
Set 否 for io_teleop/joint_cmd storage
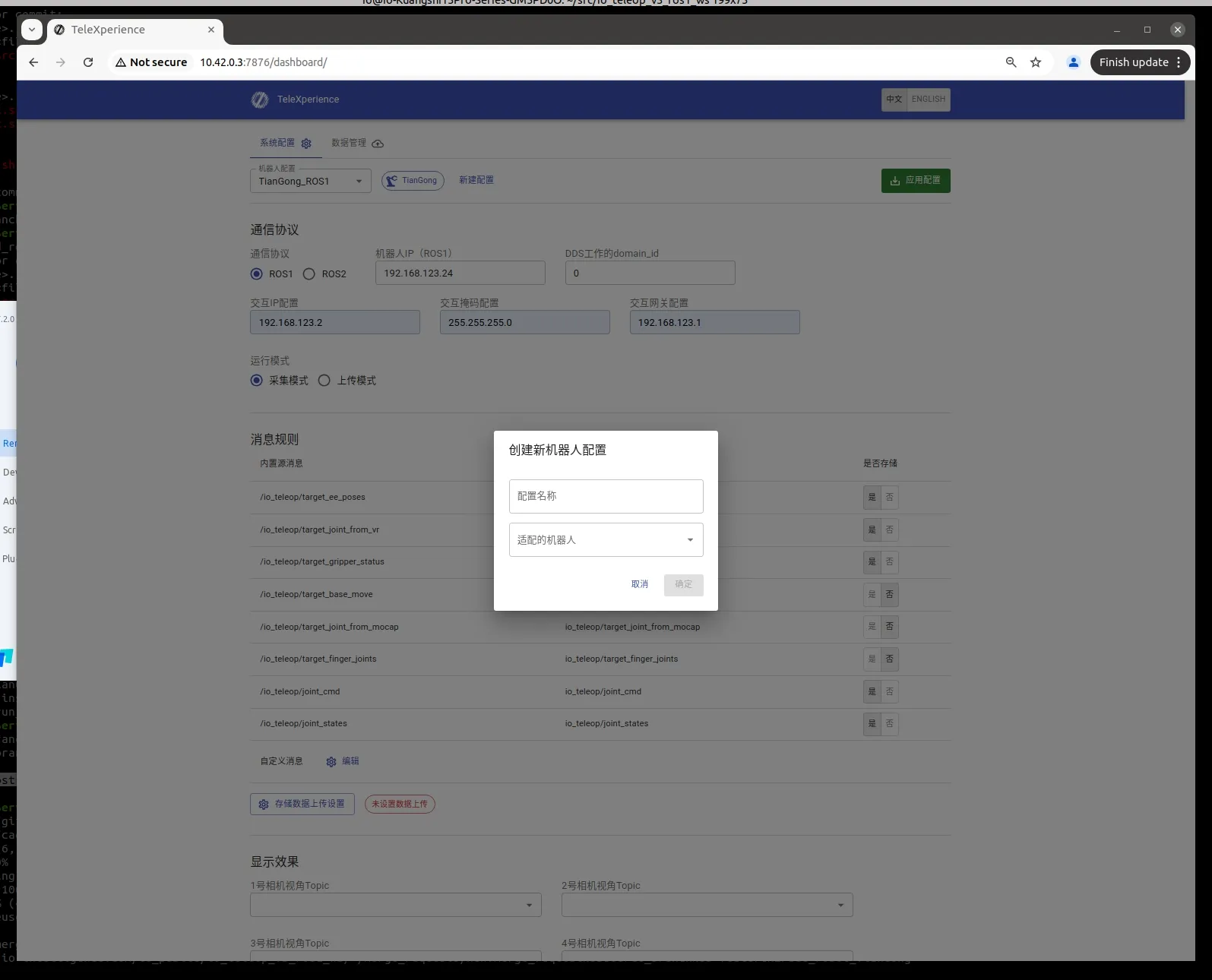pyautogui.click(x=890, y=692)
